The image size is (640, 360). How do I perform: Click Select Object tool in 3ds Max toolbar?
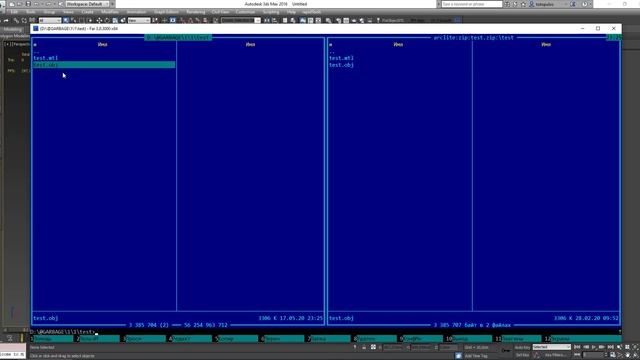coord(66,20)
